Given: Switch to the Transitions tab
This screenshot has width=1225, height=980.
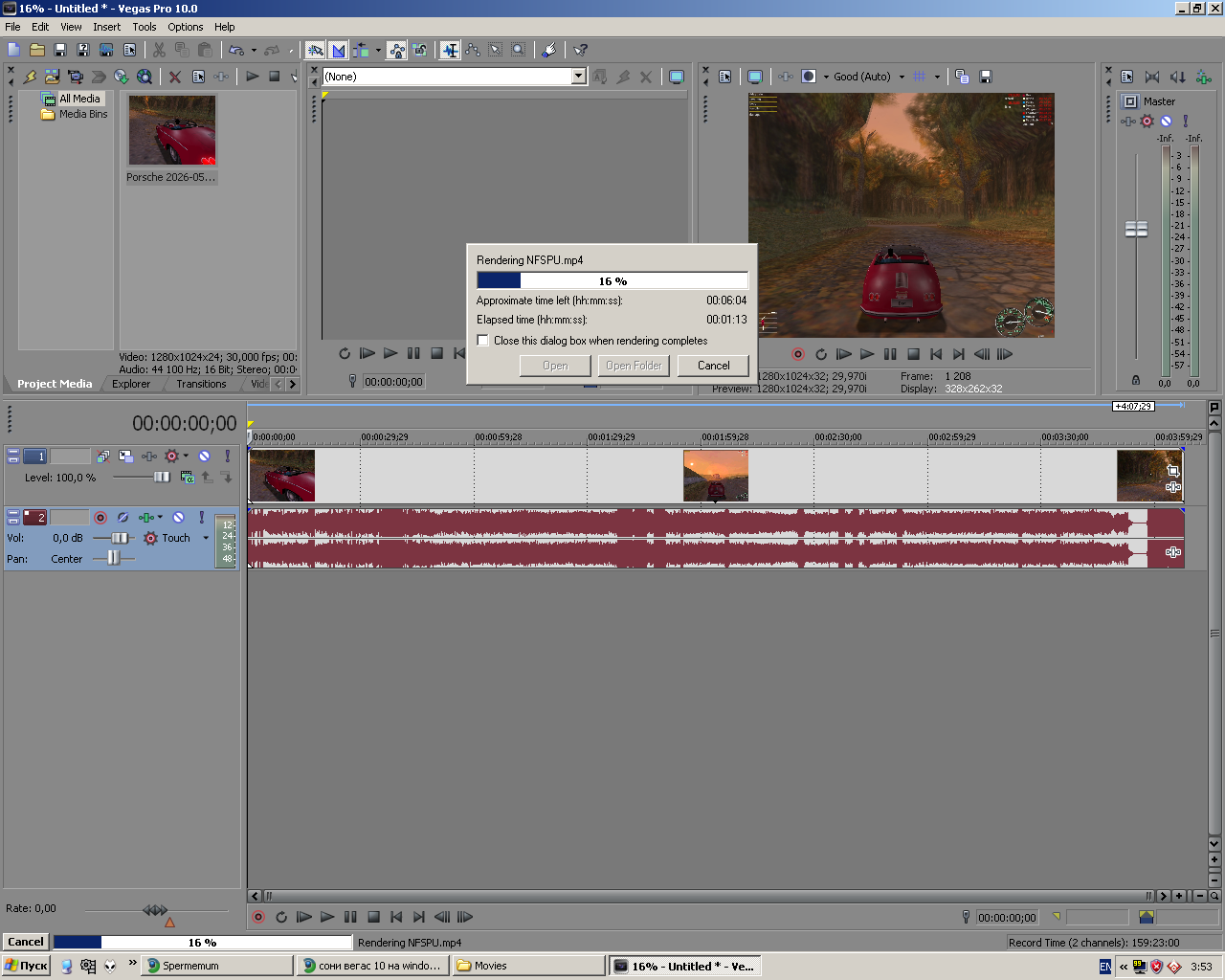Looking at the screenshot, I should tap(201, 384).
